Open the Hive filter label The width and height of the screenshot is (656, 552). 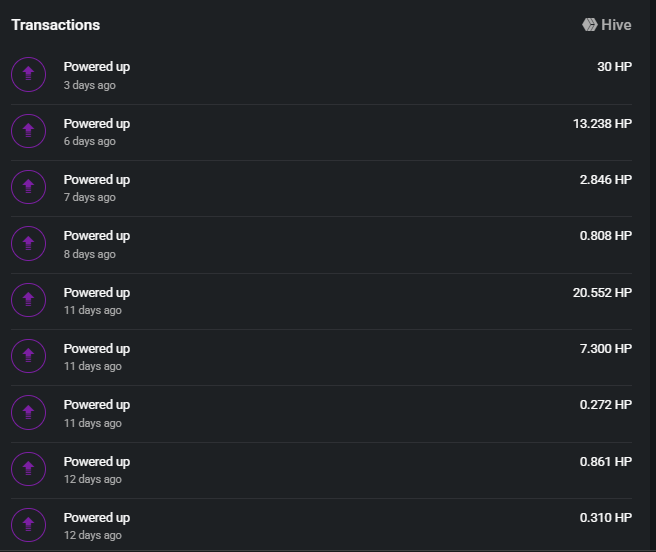pyautogui.click(x=616, y=25)
